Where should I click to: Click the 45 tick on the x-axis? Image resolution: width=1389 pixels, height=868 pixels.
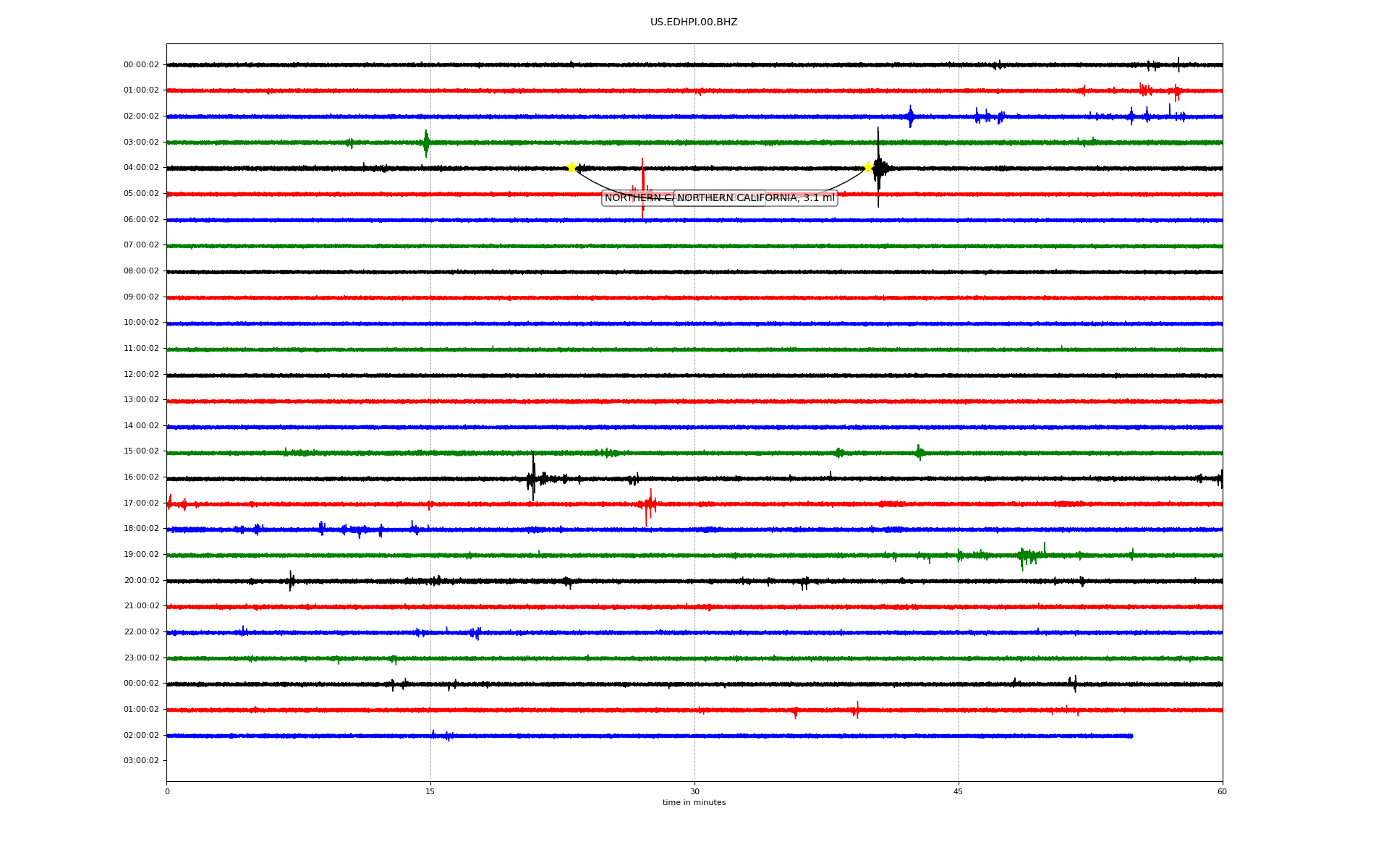tap(958, 791)
